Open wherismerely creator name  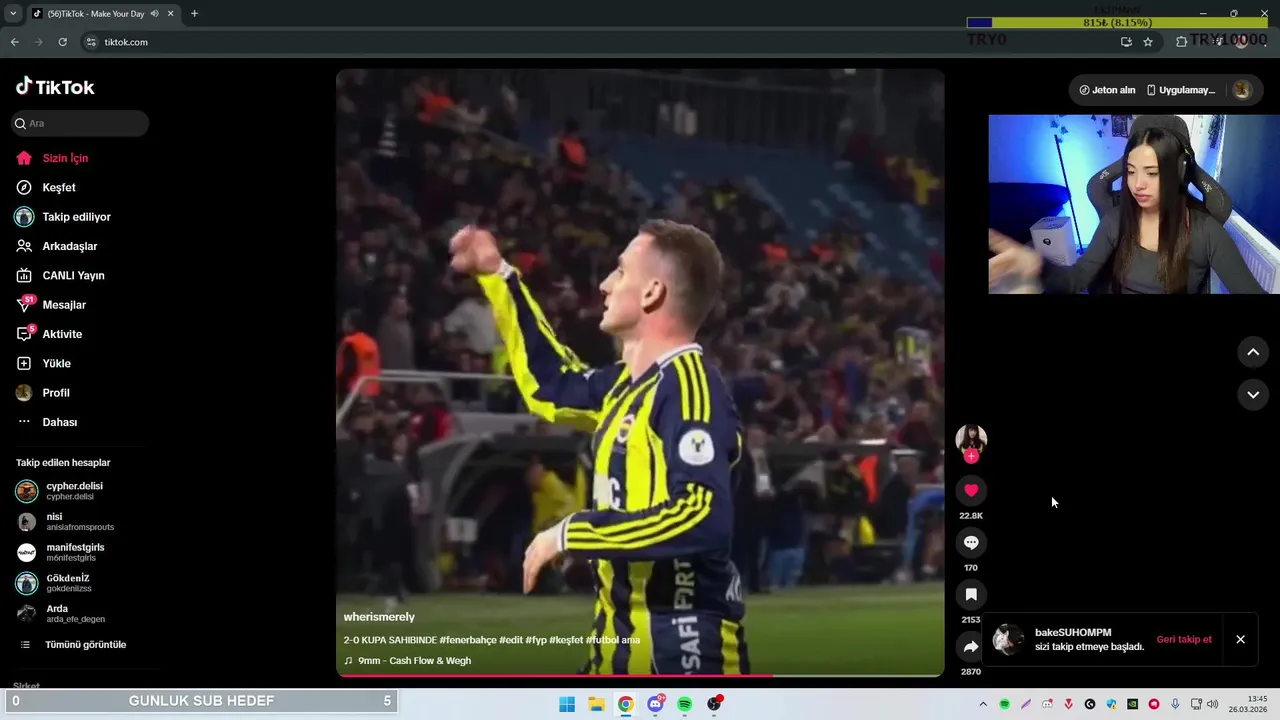(x=379, y=617)
